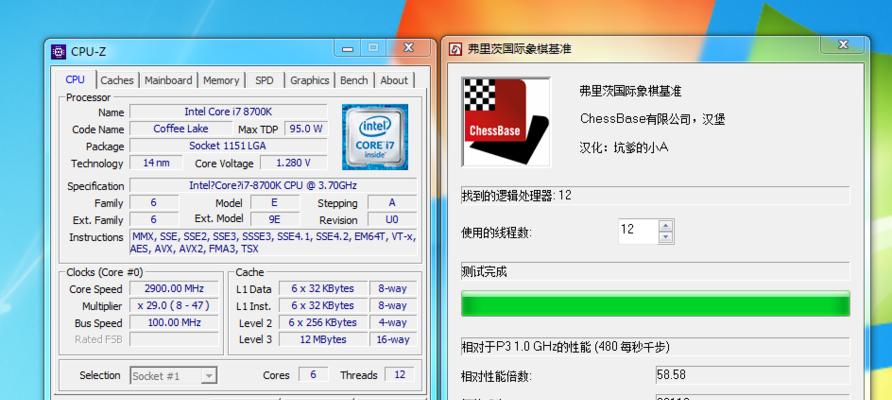Click the thread count field showing 12
The height and width of the screenshot is (400, 892).
click(x=638, y=231)
